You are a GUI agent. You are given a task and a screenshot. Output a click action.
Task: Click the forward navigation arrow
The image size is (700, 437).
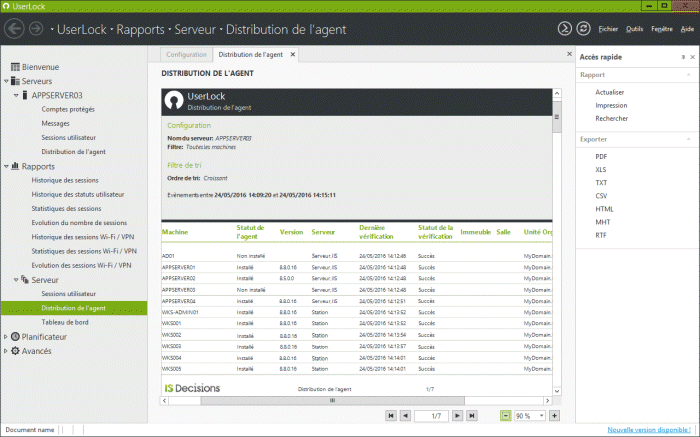(36, 29)
